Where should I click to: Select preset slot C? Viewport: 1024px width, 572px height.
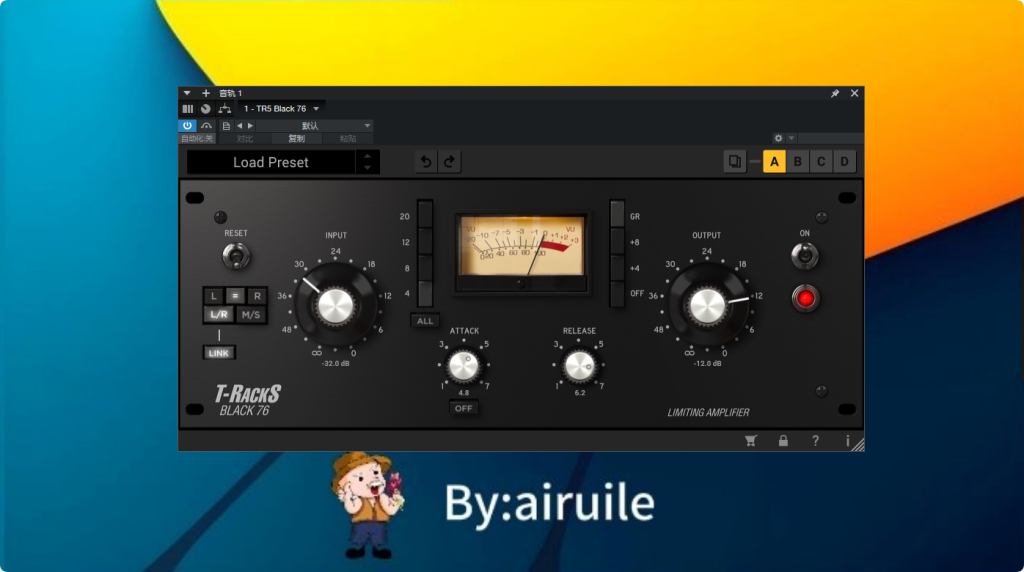point(821,161)
